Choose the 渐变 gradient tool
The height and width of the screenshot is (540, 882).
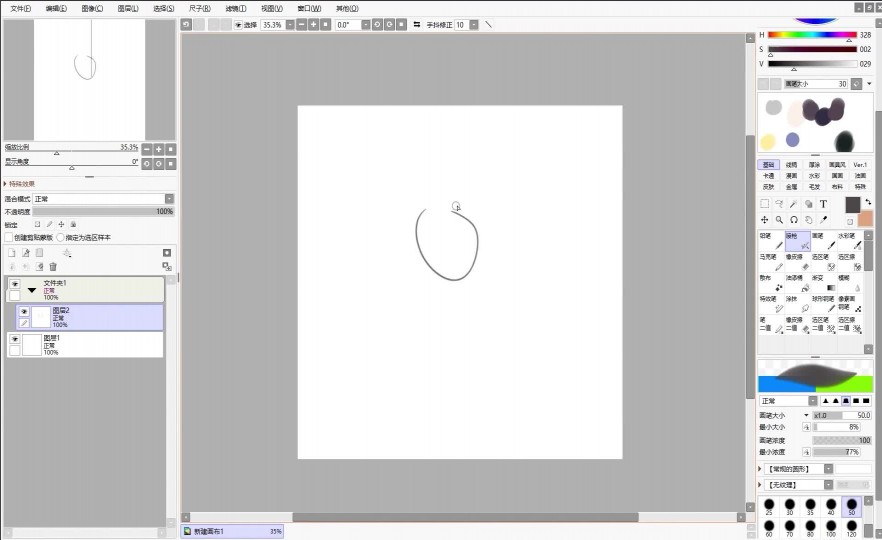tap(824, 282)
